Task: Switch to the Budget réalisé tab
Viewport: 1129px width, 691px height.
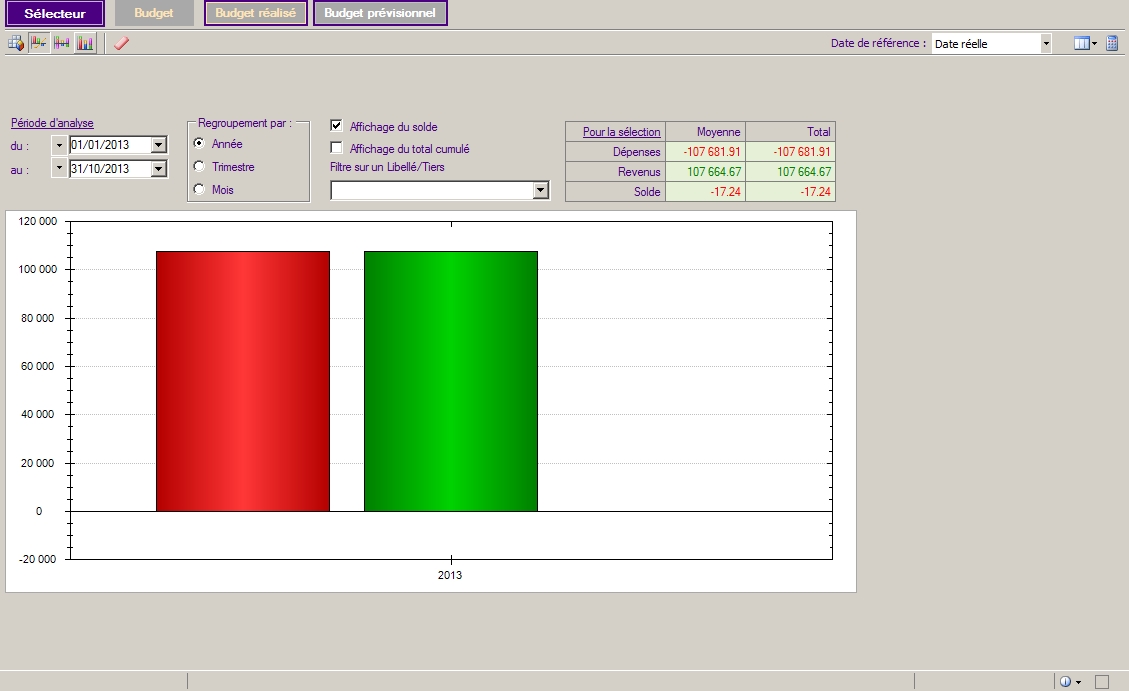Action: coord(256,13)
